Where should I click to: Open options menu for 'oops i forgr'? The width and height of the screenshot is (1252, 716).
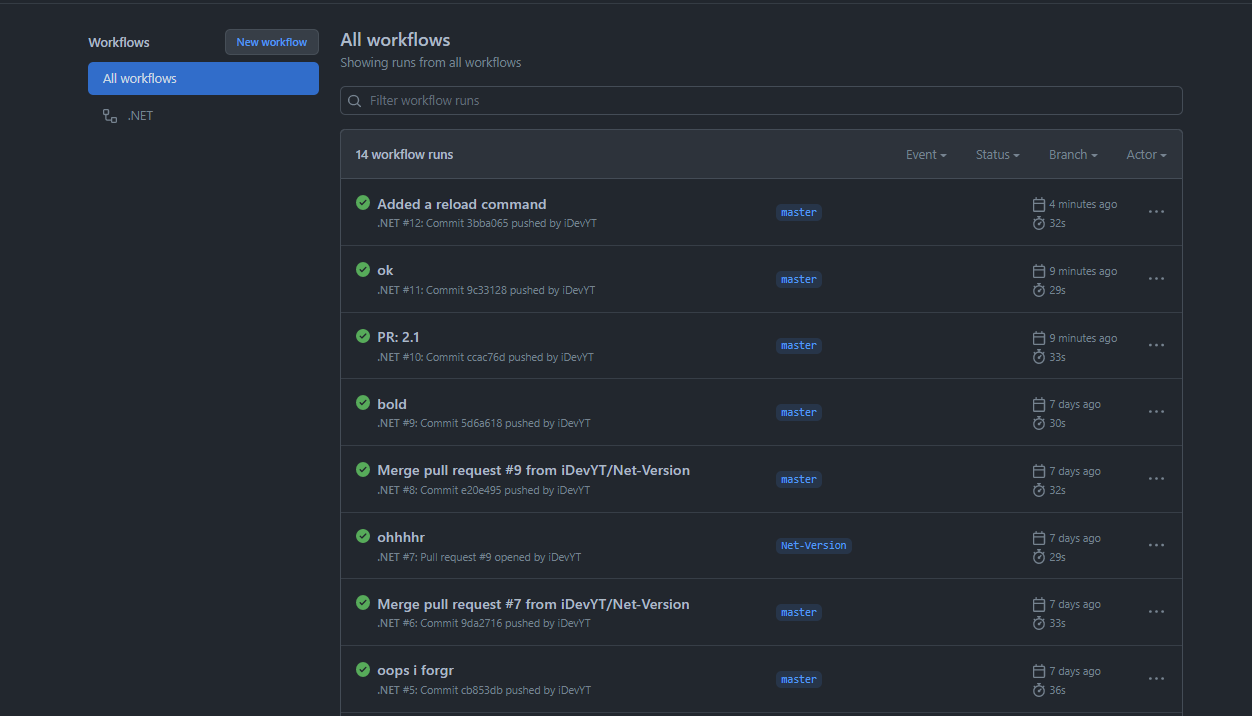(1156, 679)
